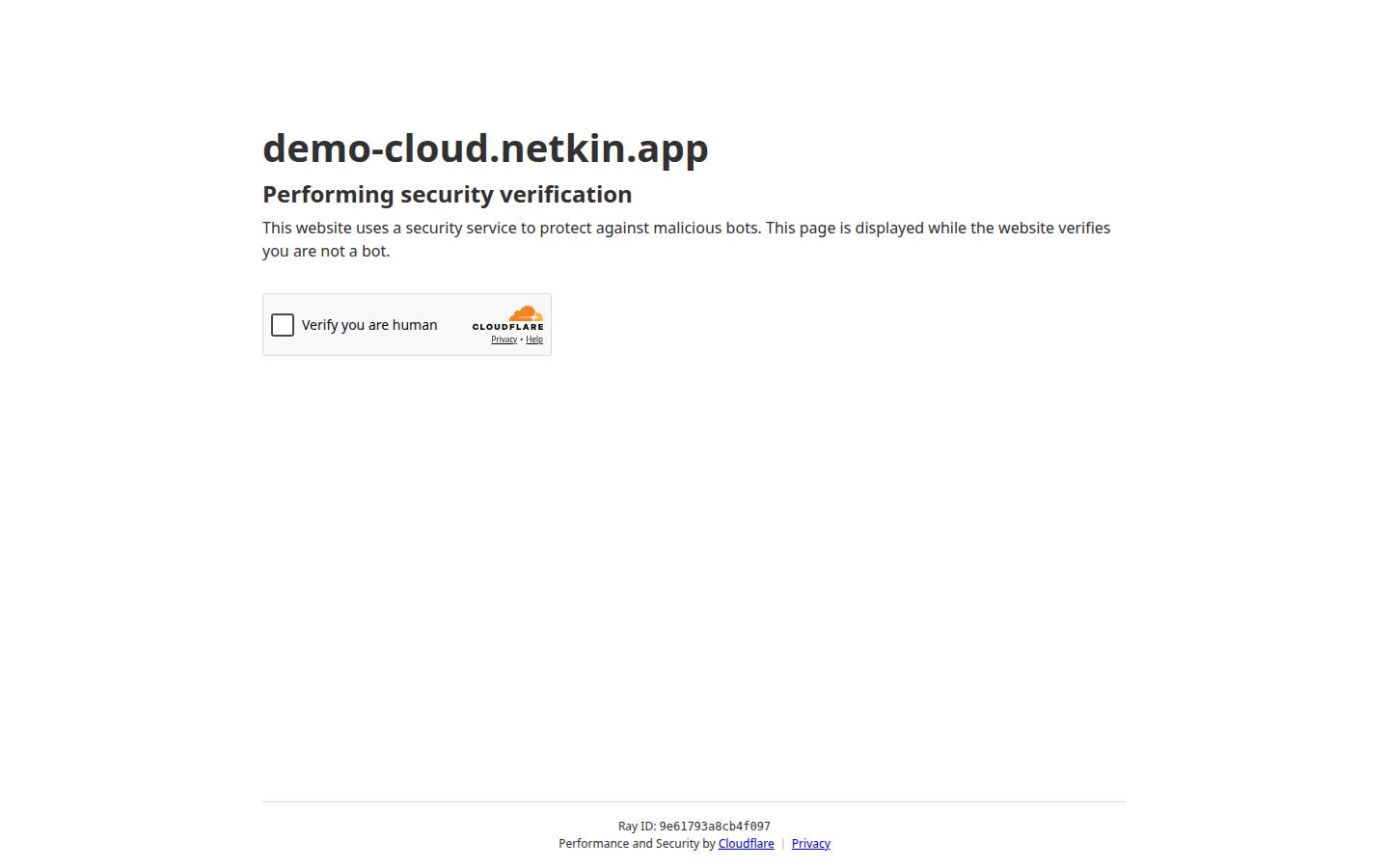The width and height of the screenshot is (1389, 868).
Task: Click the words 'malicious bots' in the description
Action: (x=706, y=229)
